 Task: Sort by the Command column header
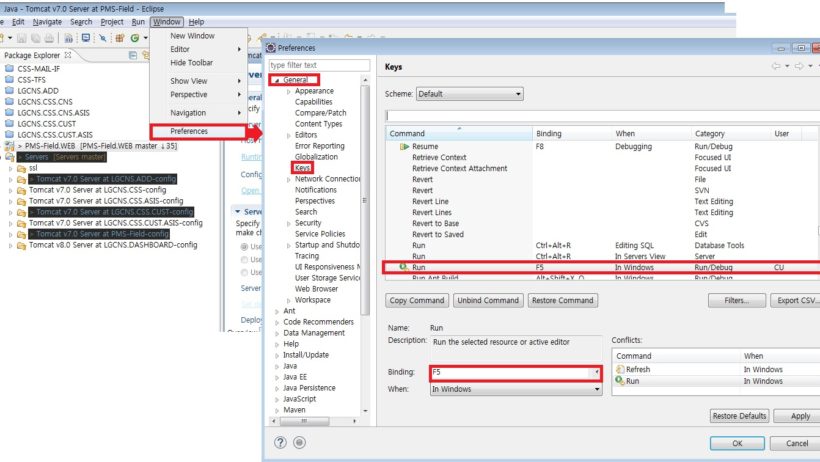pos(459,133)
